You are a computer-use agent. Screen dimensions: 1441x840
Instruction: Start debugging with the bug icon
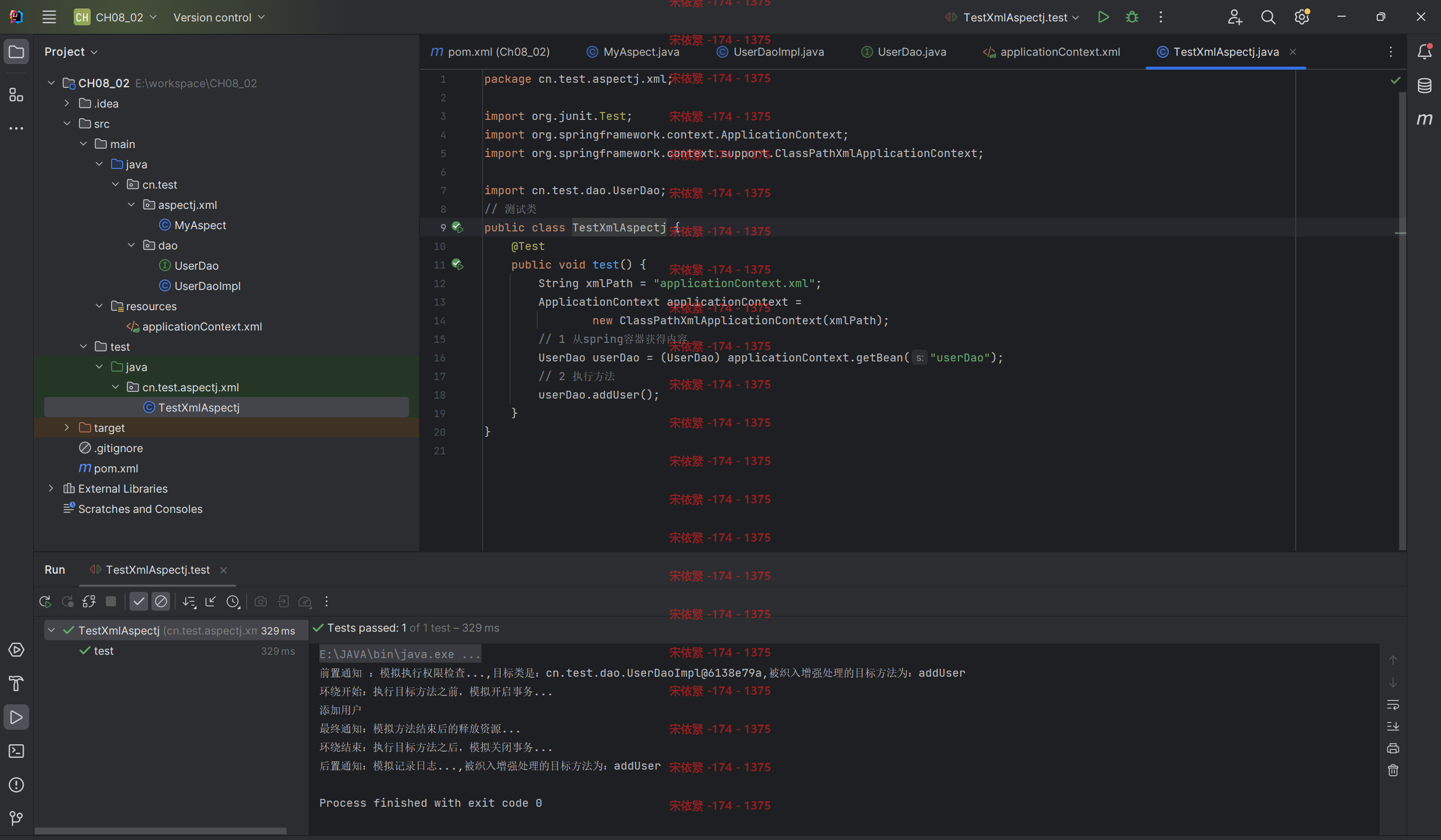point(1132,17)
